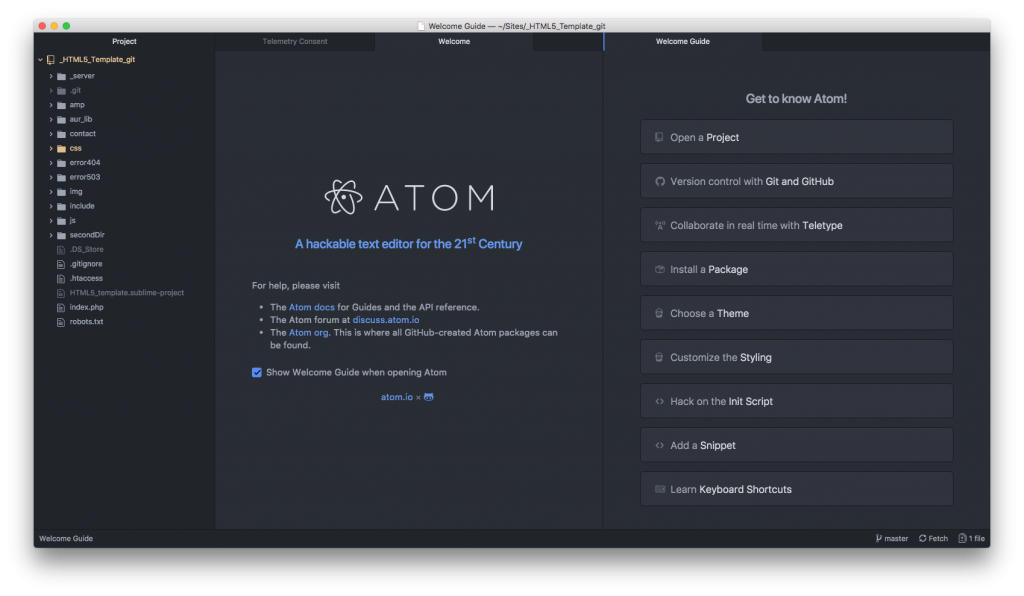Expand Version control with Git and GitHub
Viewport: 1024px width, 596px height.
pyautogui.click(x=796, y=181)
